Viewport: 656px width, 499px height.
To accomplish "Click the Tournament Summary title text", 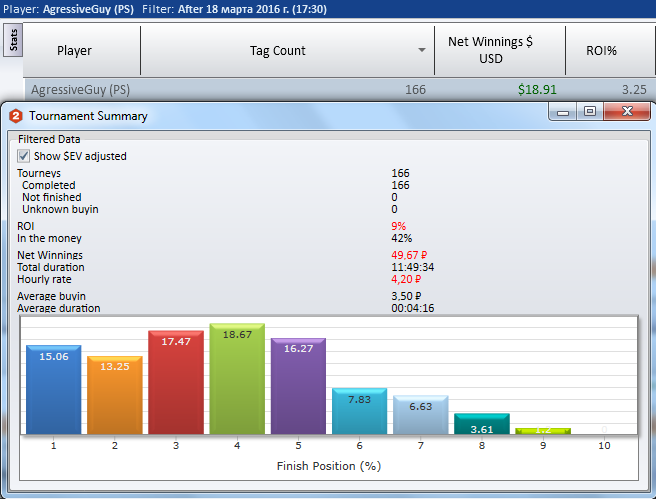I will coord(88,116).
